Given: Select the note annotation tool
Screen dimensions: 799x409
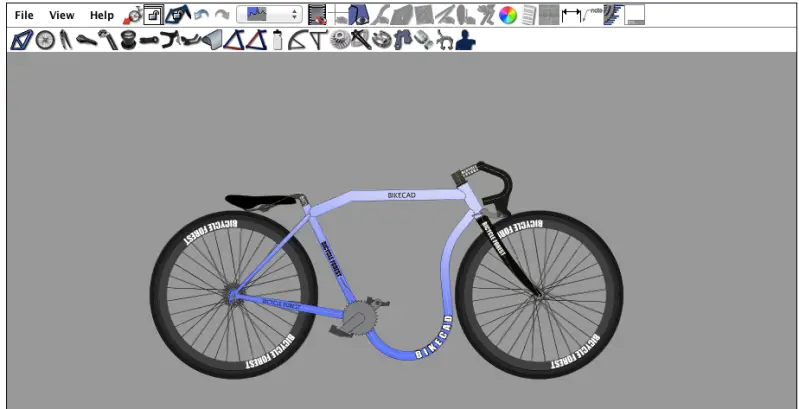Looking at the screenshot, I should [593, 15].
